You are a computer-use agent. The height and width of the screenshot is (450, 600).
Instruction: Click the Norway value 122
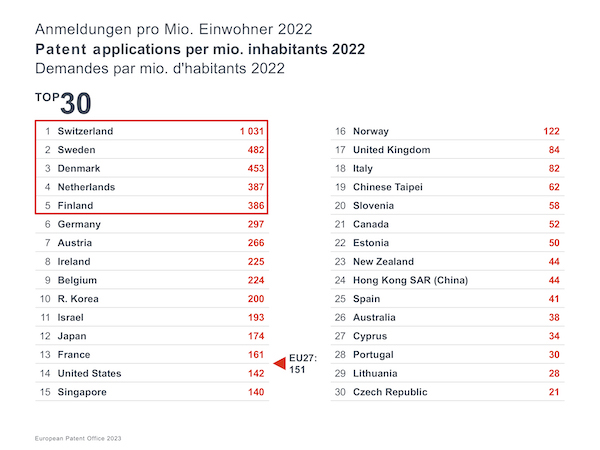(x=551, y=131)
